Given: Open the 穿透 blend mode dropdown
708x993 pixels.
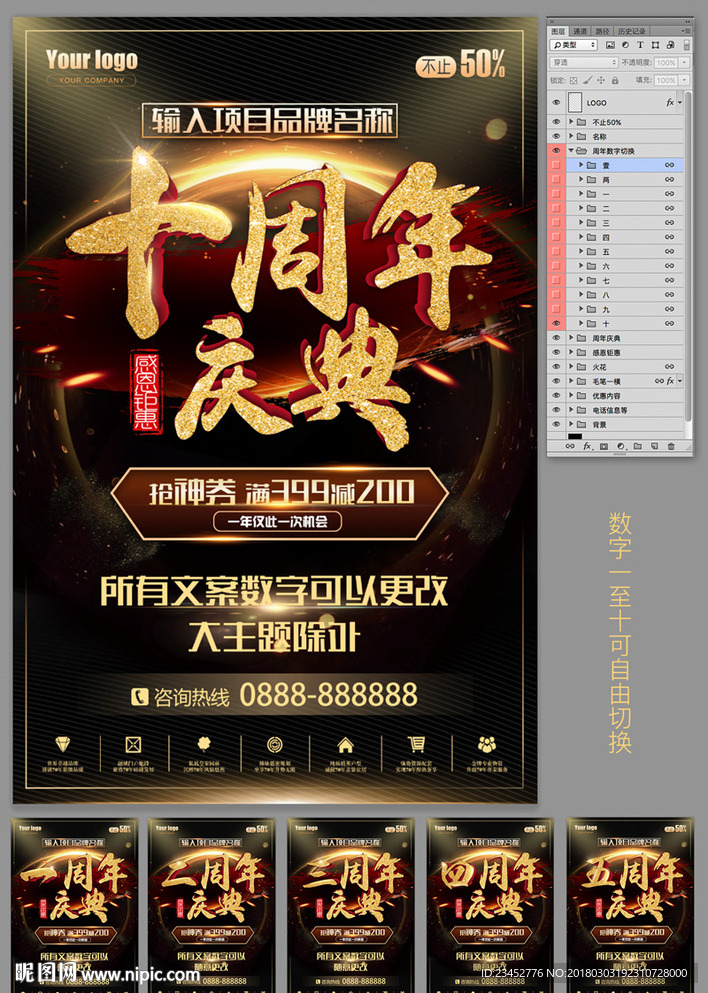Looking at the screenshot, I should point(584,63).
